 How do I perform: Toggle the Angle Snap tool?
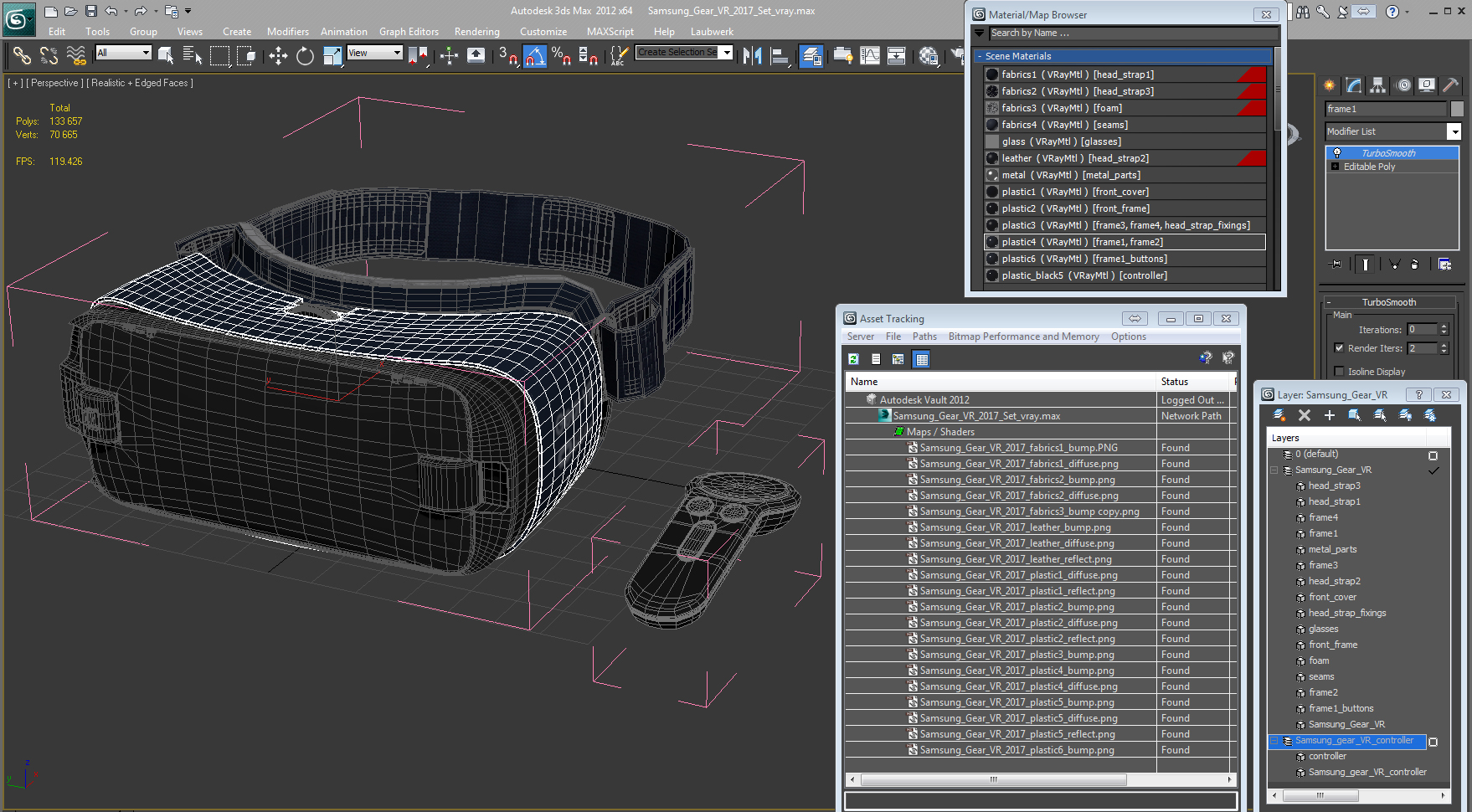click(535, 56)
